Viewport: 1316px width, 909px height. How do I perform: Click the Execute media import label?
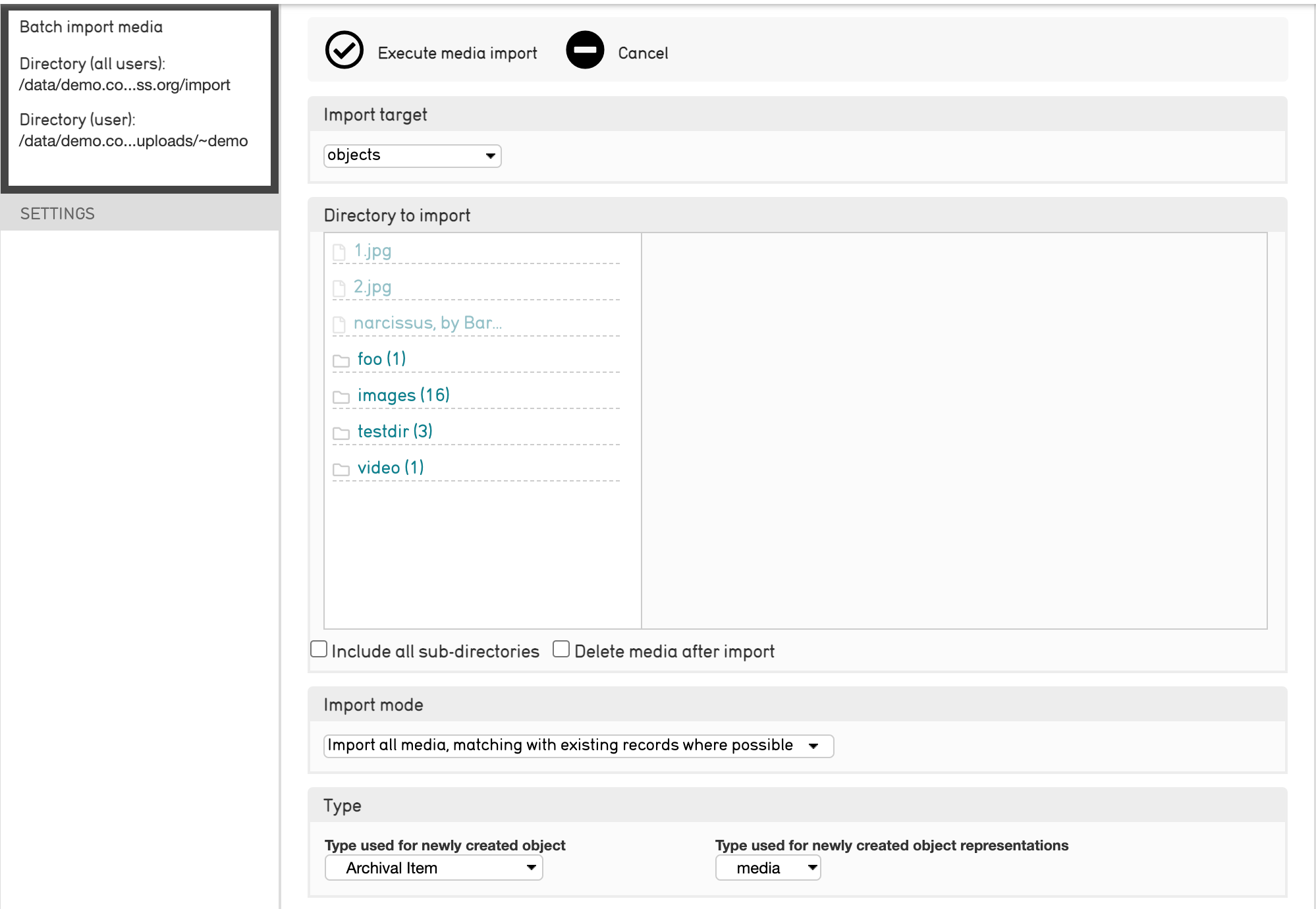pyautogui.click(x=457, y=53)
